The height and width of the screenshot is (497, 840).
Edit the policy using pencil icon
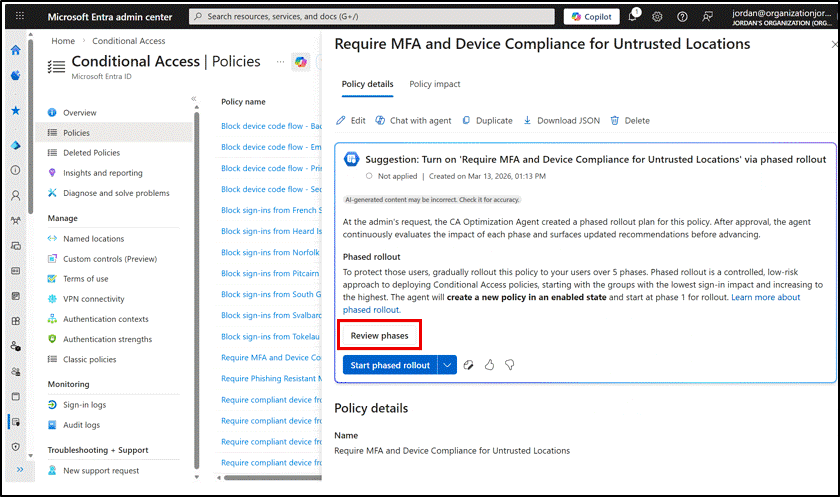click(x=351, y=120)
